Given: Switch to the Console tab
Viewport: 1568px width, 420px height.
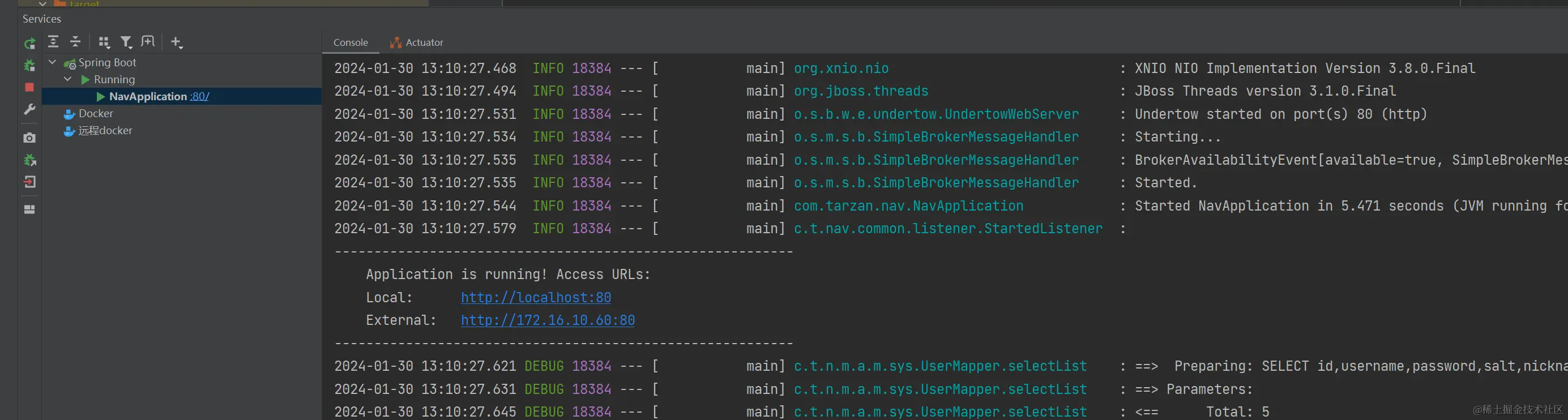Looking at the screenshot, I should [351, 42].
